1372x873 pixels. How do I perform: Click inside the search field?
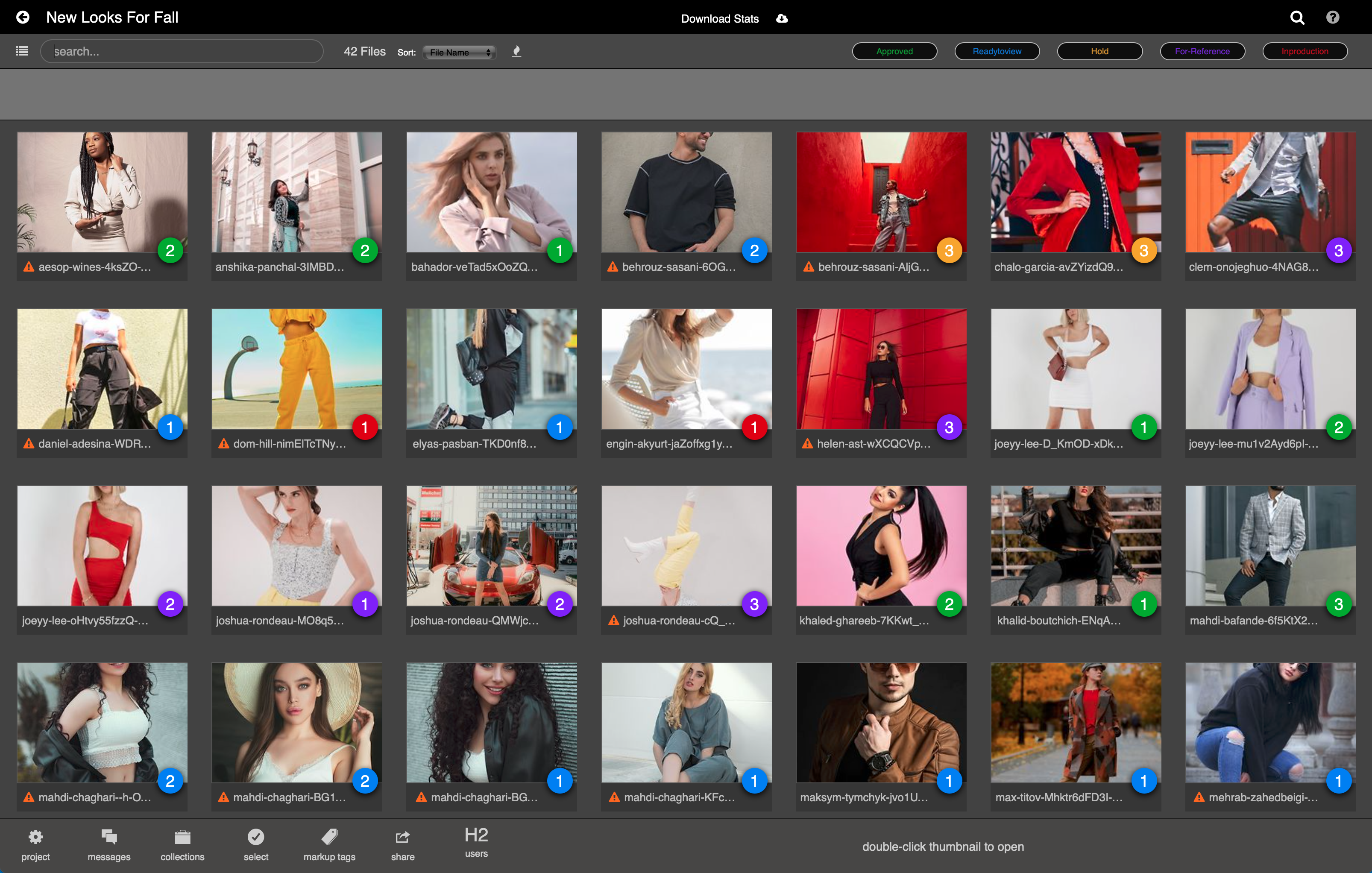coord(182,51)
